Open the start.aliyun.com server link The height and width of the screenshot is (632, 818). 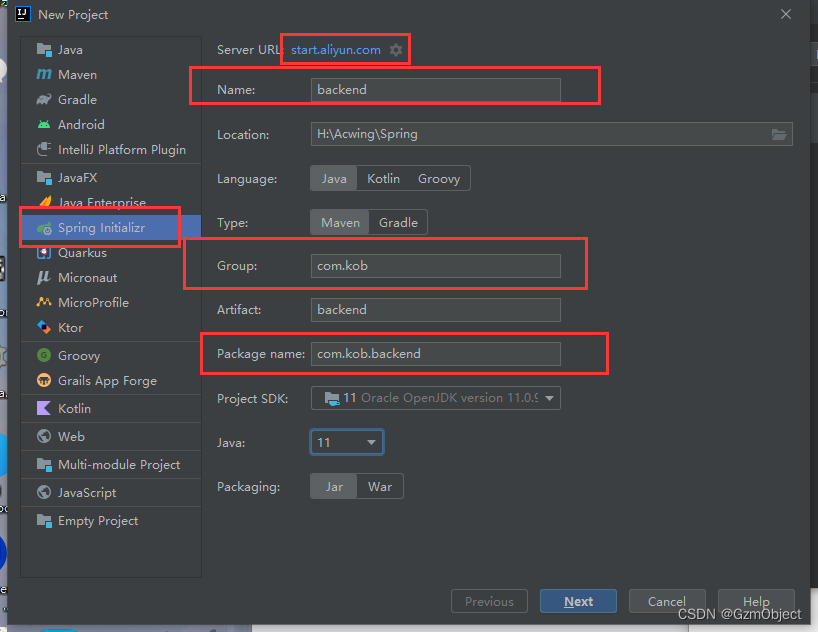coord(335,50)
